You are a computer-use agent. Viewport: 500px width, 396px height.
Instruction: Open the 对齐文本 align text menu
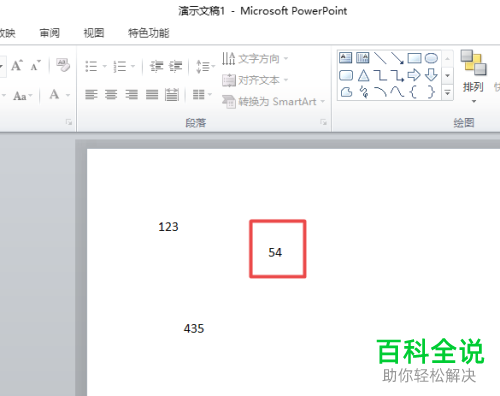pos(255,80)
